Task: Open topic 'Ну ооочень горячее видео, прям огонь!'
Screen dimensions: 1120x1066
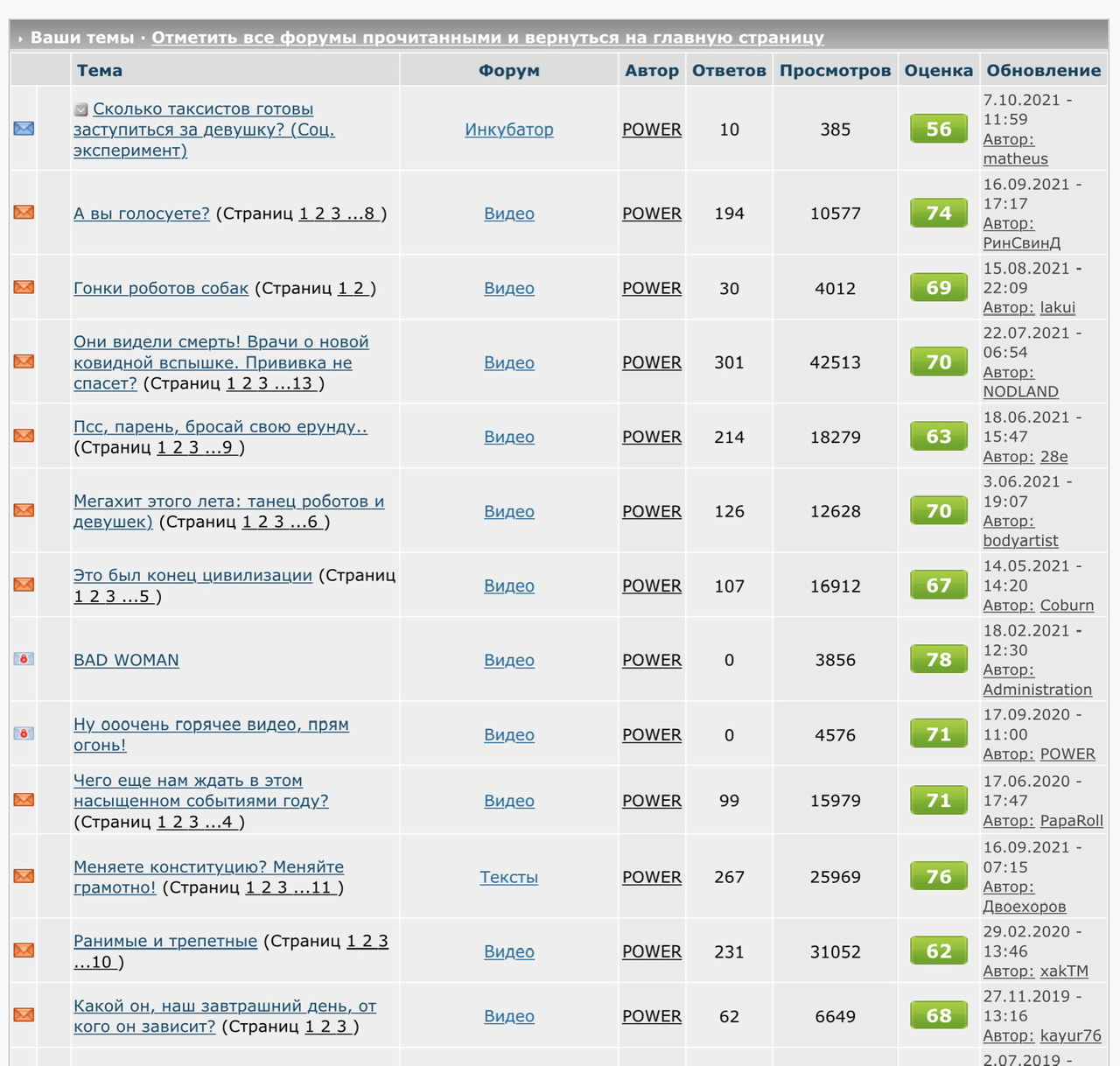Action: coord(211,735)
